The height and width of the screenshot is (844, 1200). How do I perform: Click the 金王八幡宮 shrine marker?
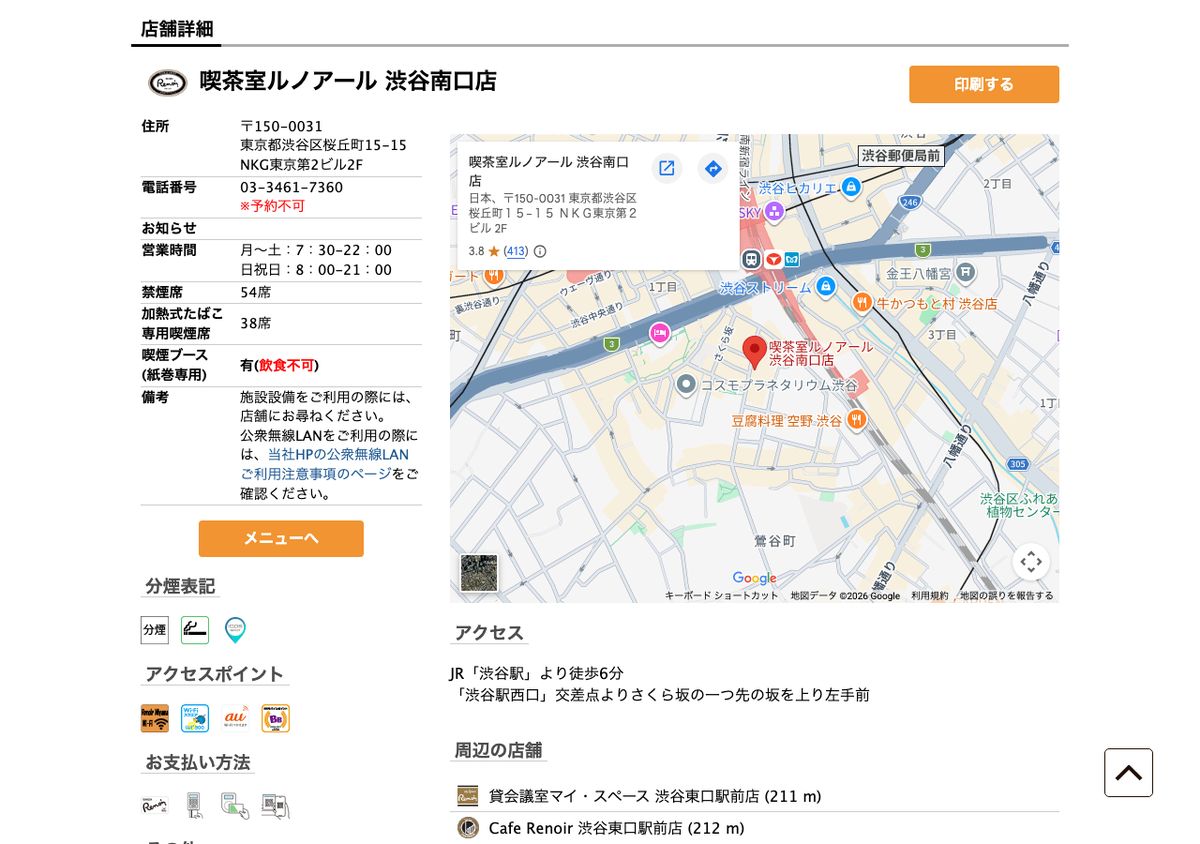click(965, 271)
